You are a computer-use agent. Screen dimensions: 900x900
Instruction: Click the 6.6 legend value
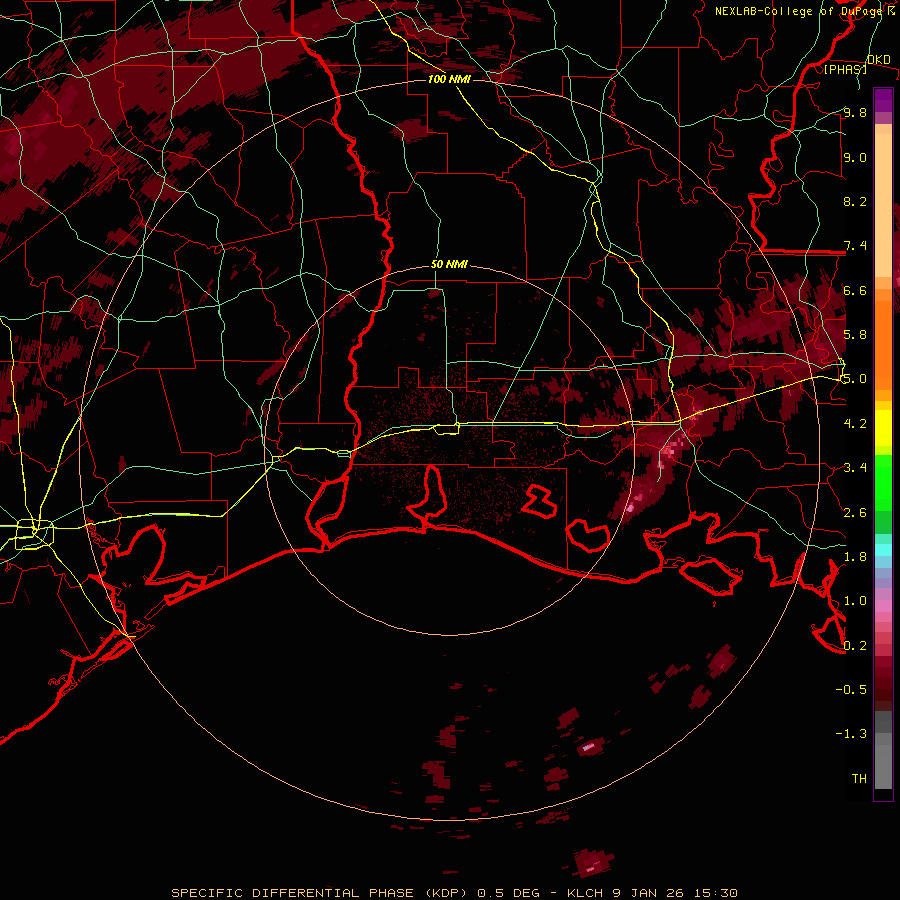(x=855, y=291)
